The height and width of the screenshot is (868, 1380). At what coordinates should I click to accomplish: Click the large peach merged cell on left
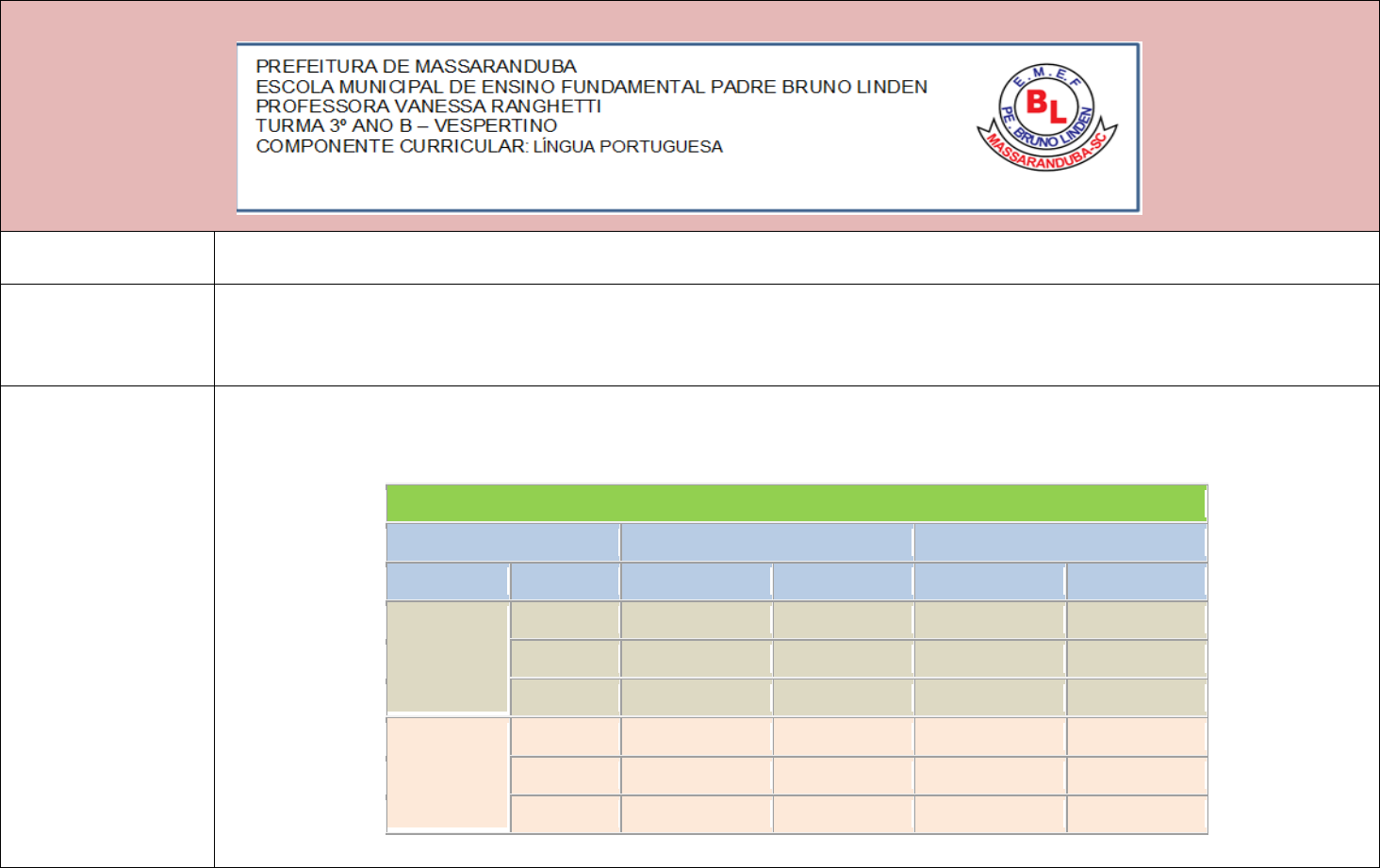point(448,774)
